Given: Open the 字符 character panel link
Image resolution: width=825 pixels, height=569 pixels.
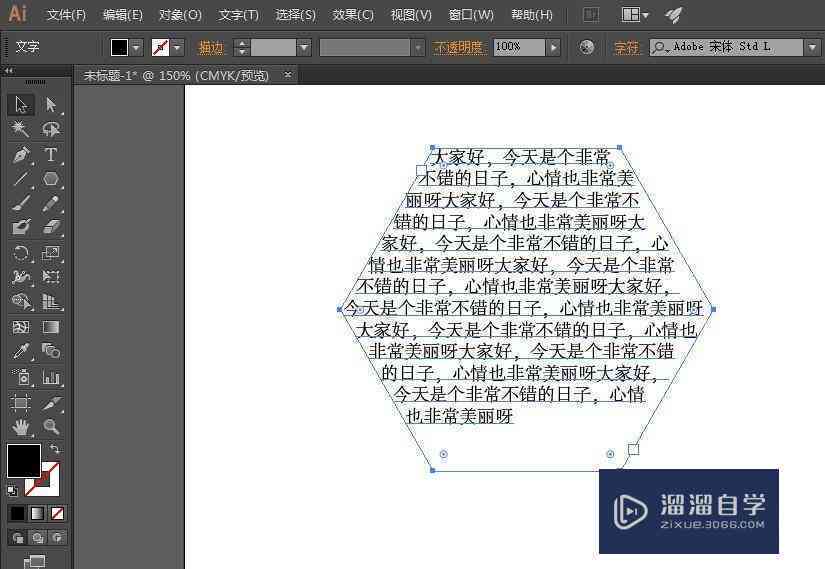Looking at the screenshot, I should click(x=626, y=48).
